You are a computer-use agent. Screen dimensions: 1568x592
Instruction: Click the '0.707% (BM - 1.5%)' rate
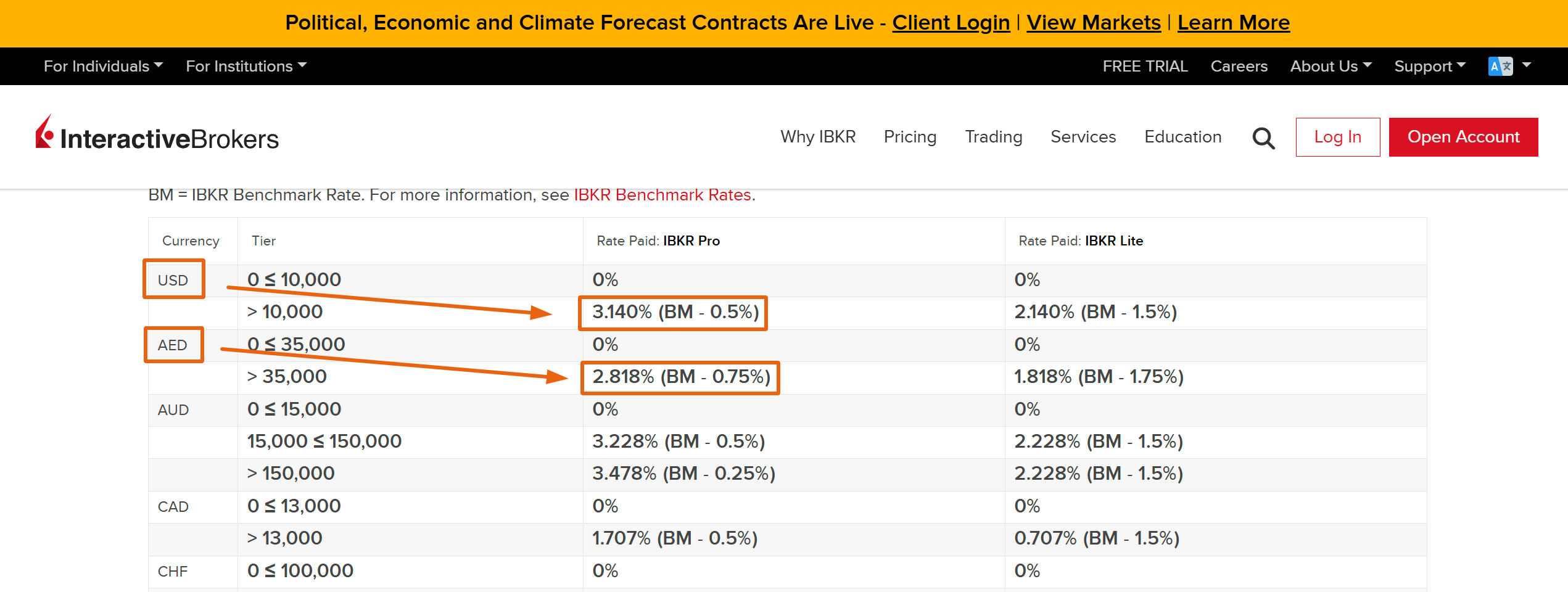[x=1097, y=538]
